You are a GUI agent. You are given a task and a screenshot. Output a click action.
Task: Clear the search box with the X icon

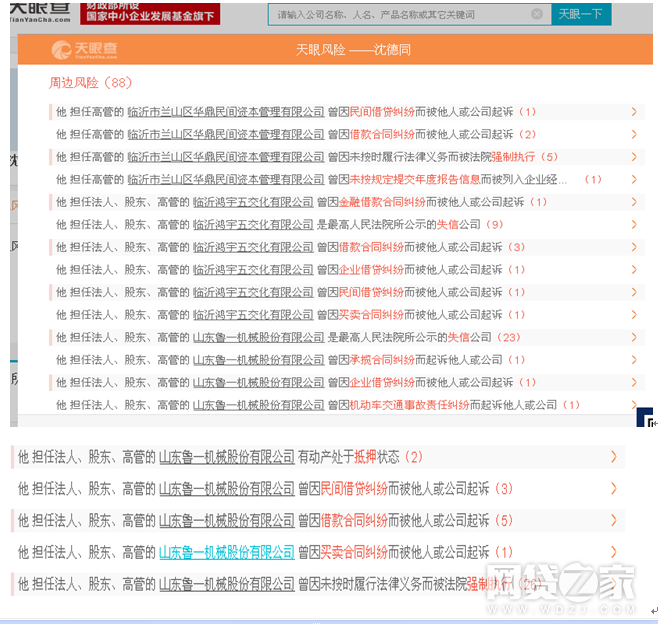[x=536, y=14]
